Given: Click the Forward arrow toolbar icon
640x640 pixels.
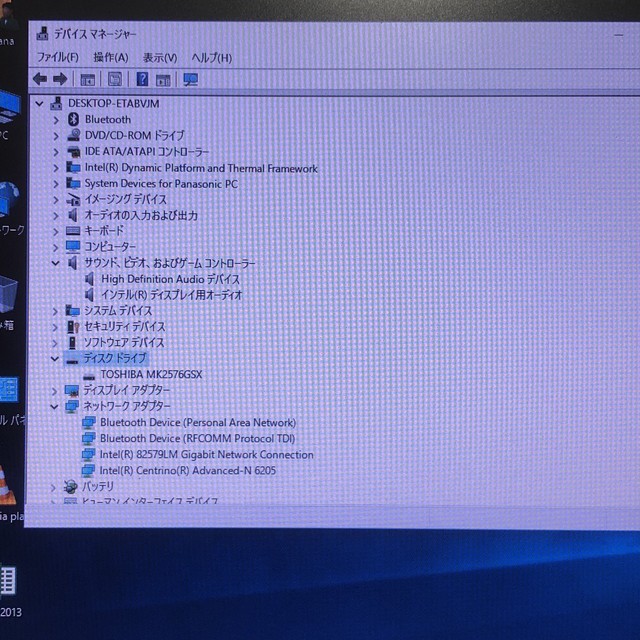Looking at the screenshot, I should 60,79.
